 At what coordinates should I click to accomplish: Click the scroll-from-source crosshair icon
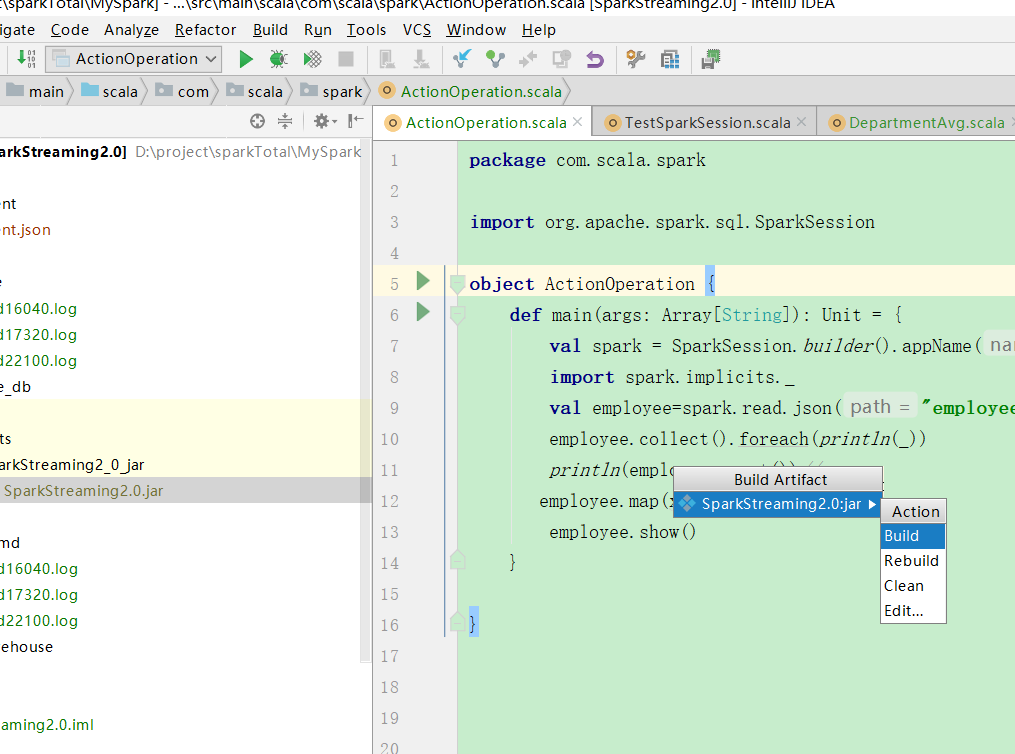tap(258, 121)
